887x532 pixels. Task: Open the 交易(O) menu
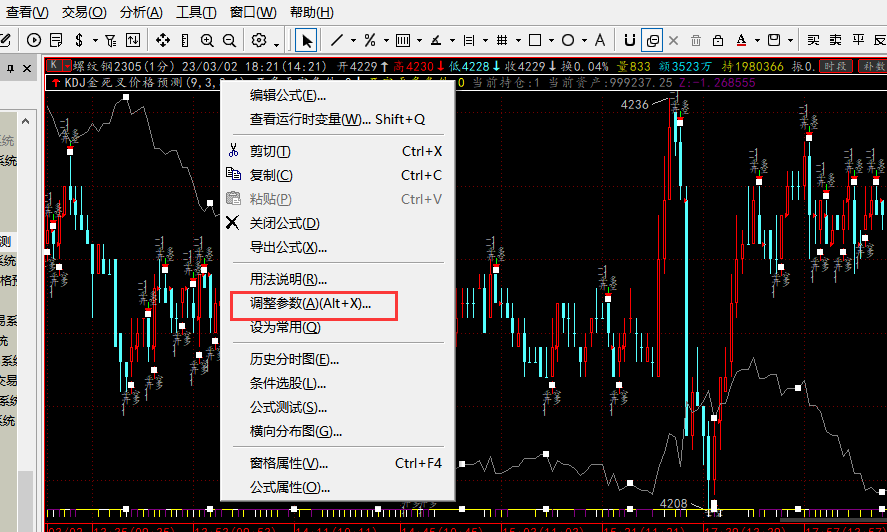pyautogui.click(x=84, y=12)
